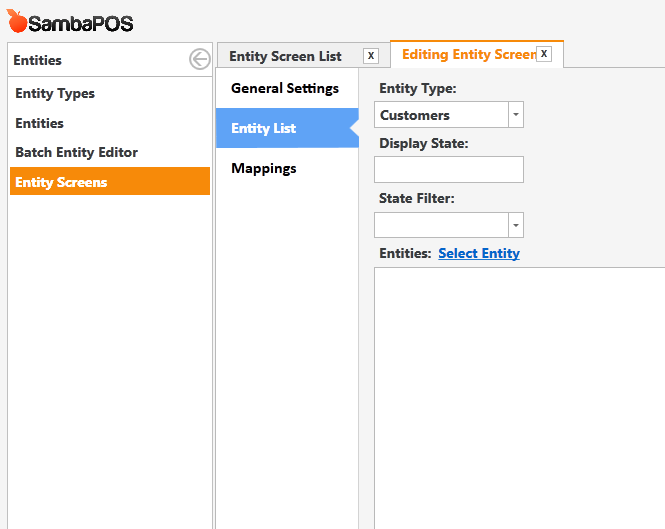
Task: Open Entity Types in sidebar
Action: click(x=55, y=93)
